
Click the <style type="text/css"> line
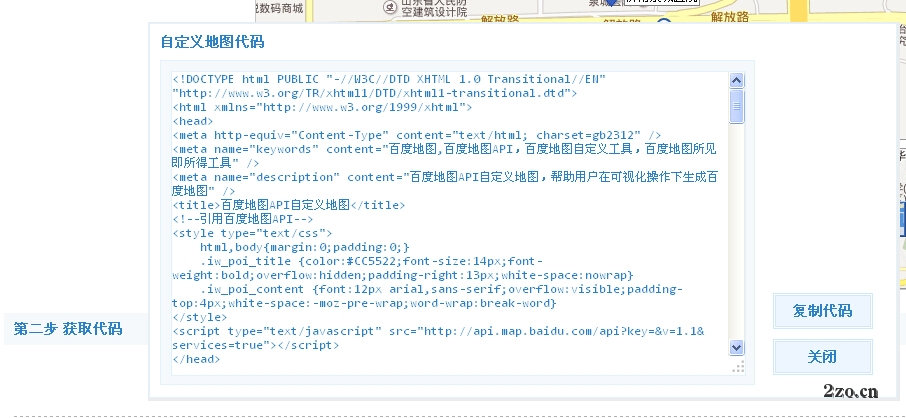pyautogui.click(x=253, y=234)
